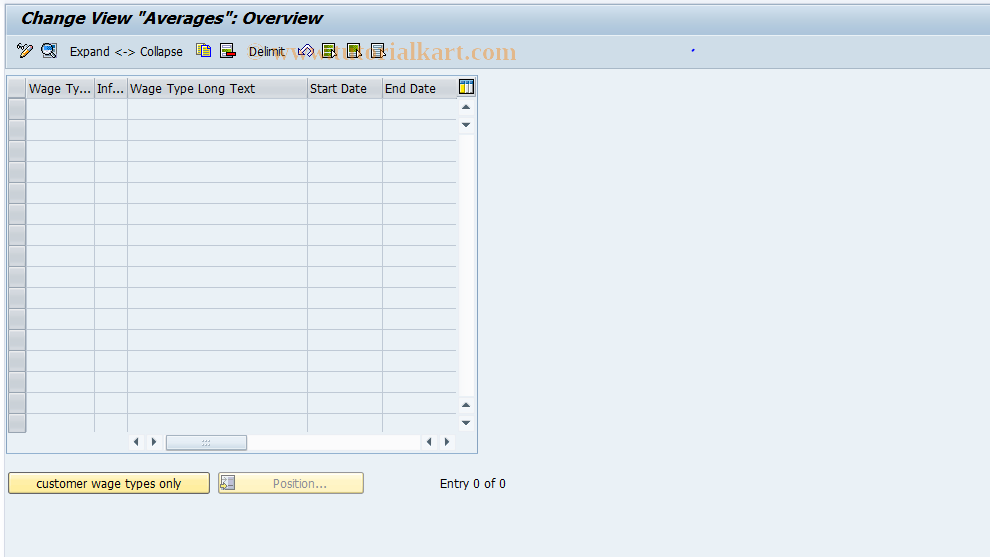990x557 pixels.
Task: Click select-all corner cell of table
Action: (17, 88)
